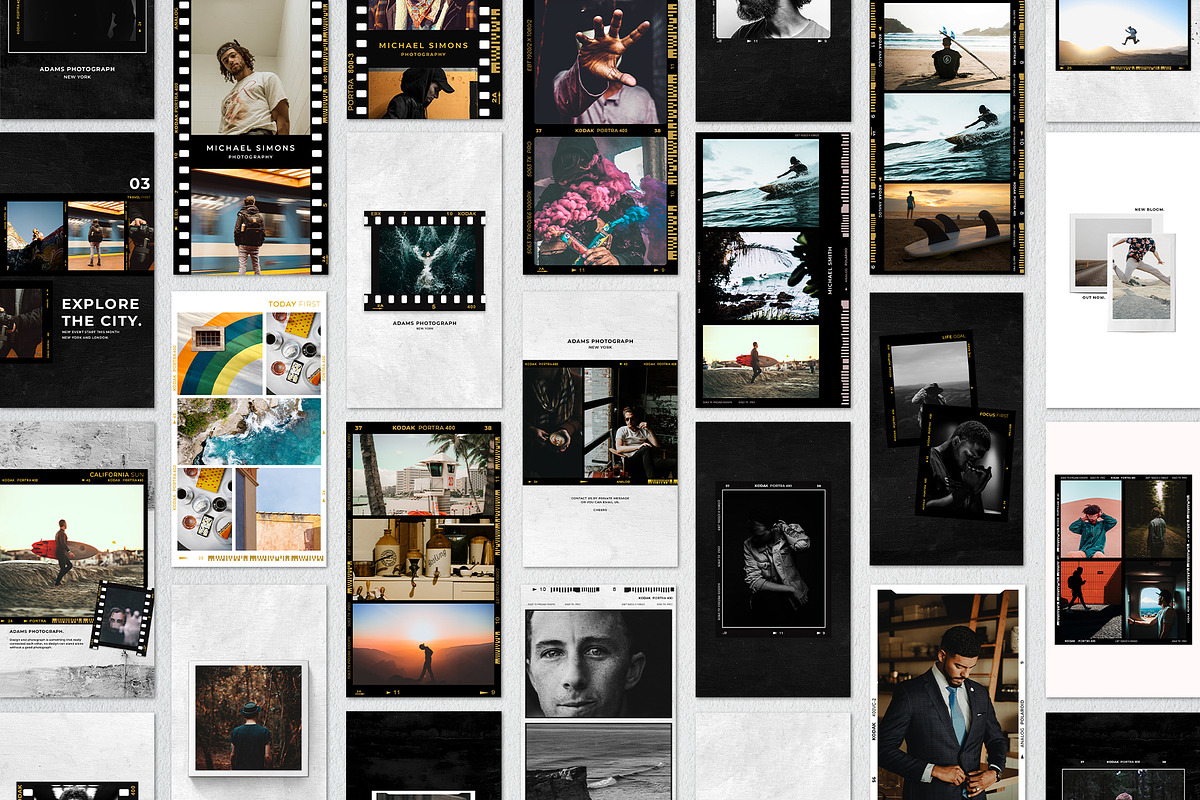The height and width of the screenshot is (800, 1200).
Task: Click the 'LIFE GOAL' label
Action: pyautogui.click(x=956, y=338)
